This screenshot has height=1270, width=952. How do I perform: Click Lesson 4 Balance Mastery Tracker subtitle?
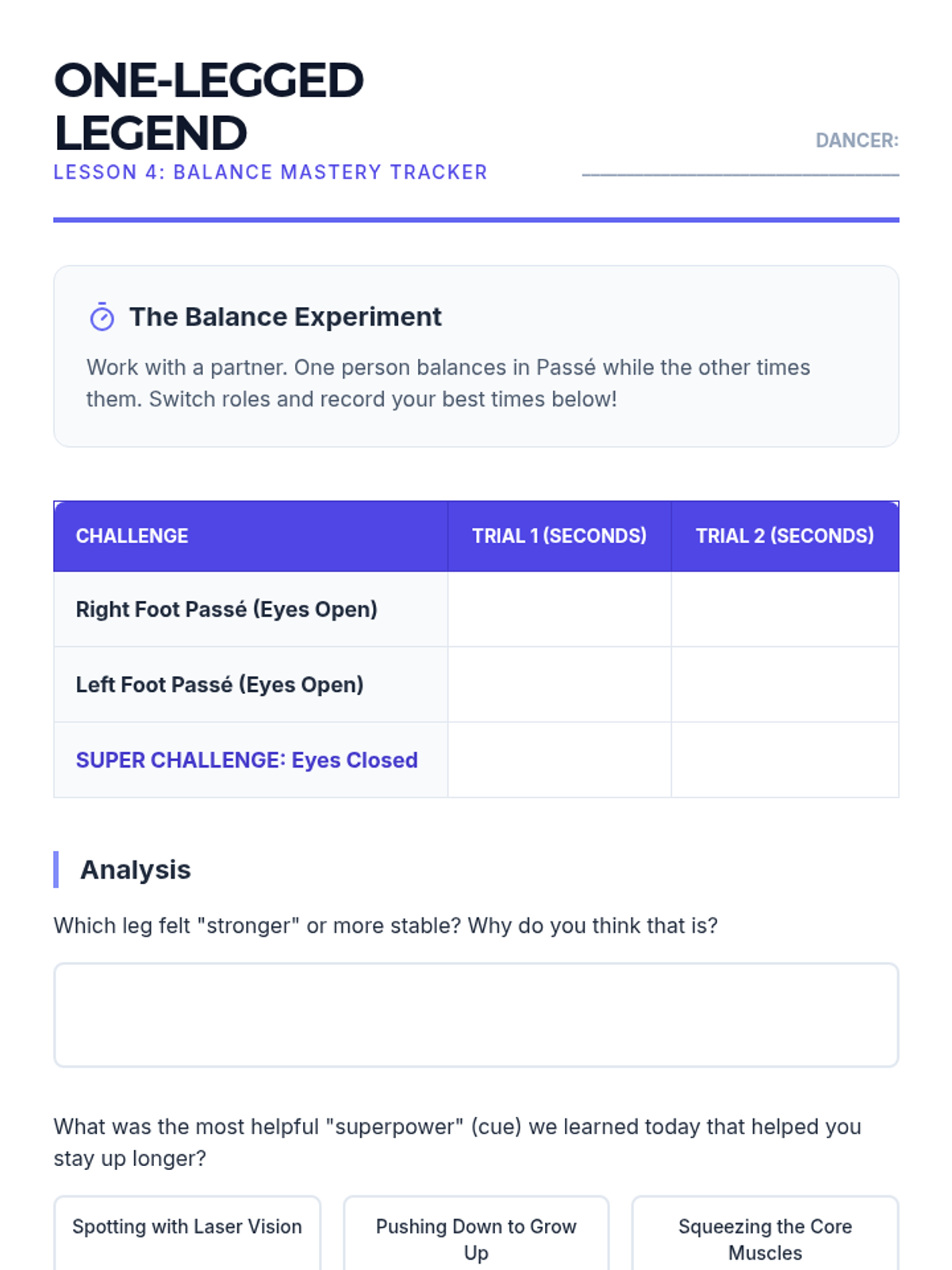[270, 172]
